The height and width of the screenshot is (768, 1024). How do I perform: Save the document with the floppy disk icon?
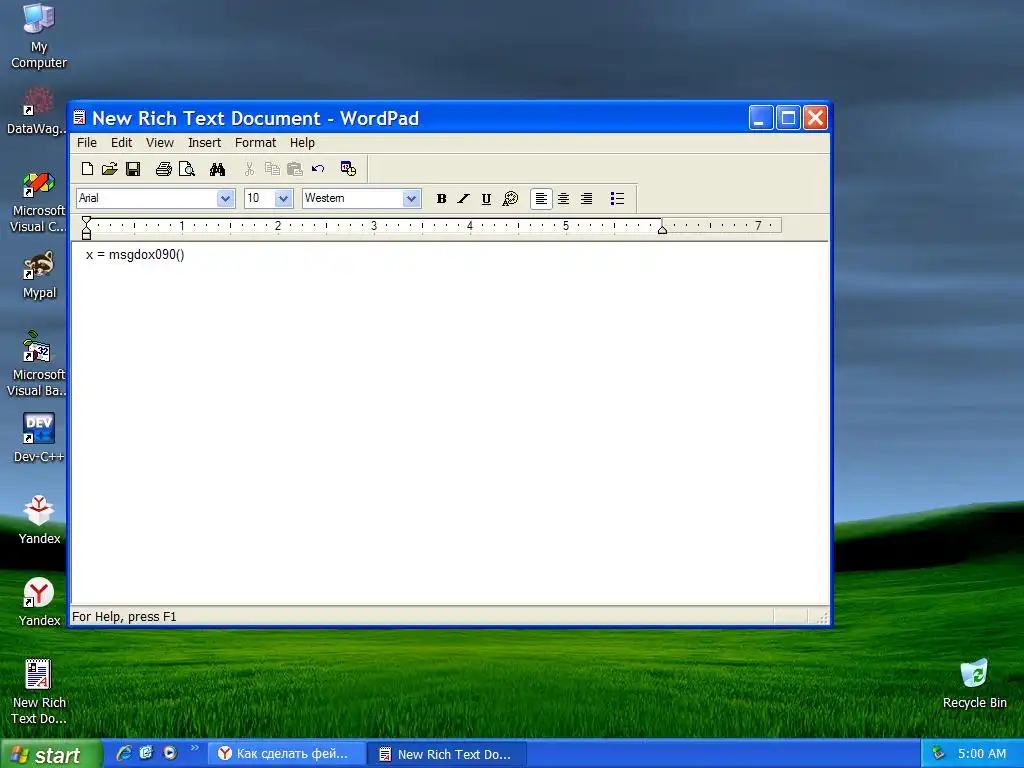click(133, 169)
